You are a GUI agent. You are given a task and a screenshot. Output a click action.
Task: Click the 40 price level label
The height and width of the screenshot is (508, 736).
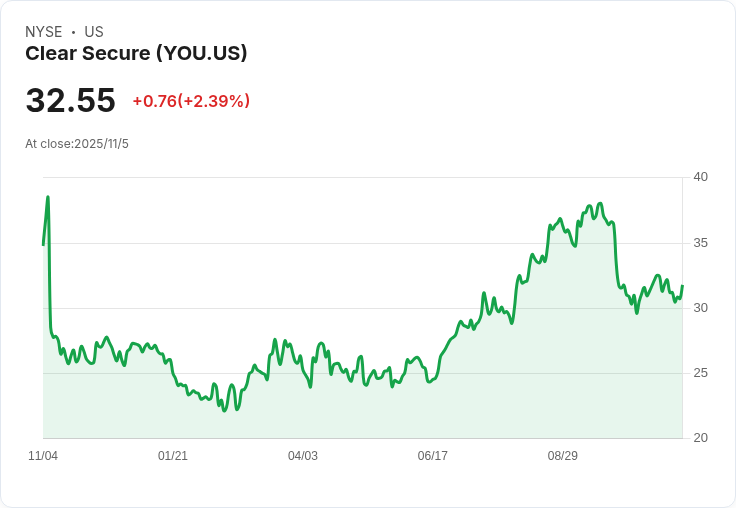(x=700, y=177)
